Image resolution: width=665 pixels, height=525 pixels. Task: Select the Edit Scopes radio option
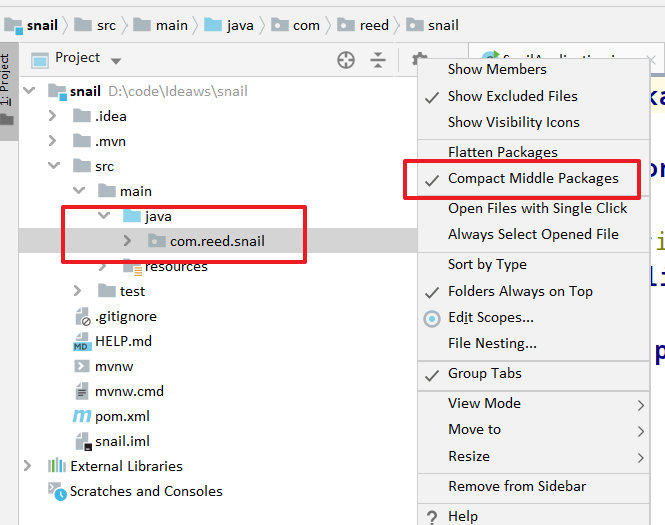pyautogui.click(x=432, y=318)
